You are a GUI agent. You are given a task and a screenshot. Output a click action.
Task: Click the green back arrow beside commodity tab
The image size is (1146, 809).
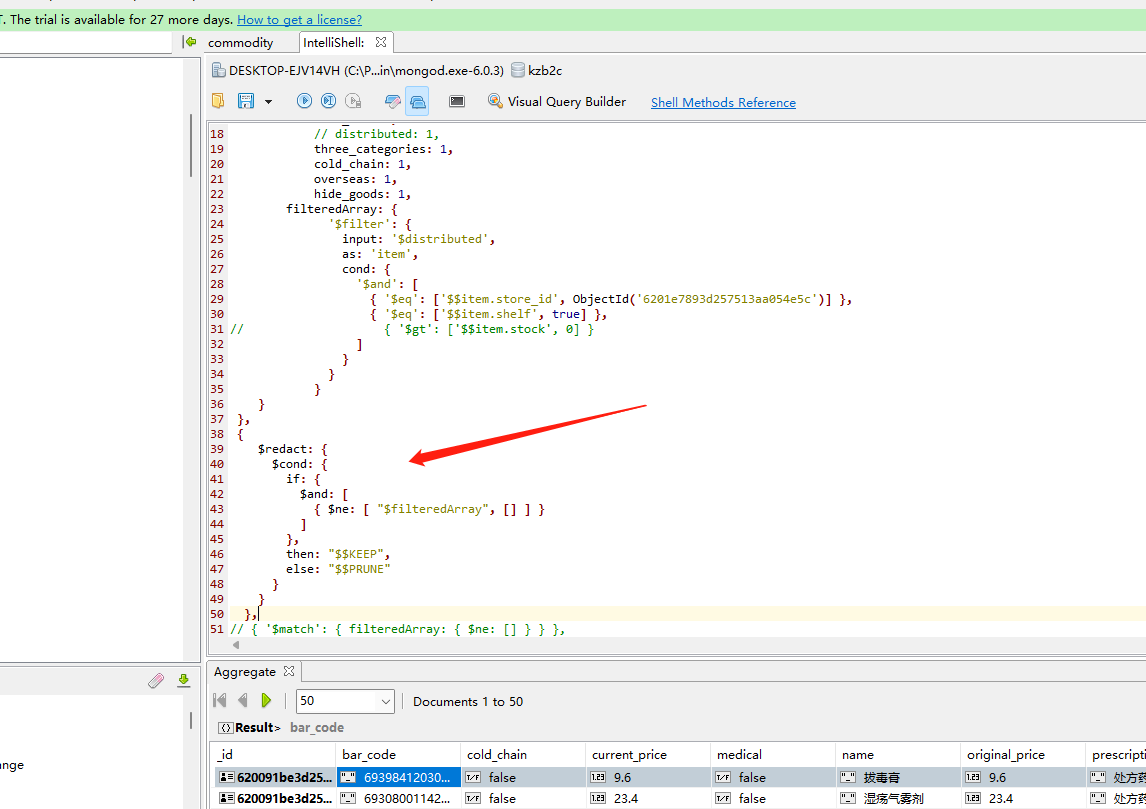click(191, 42)
